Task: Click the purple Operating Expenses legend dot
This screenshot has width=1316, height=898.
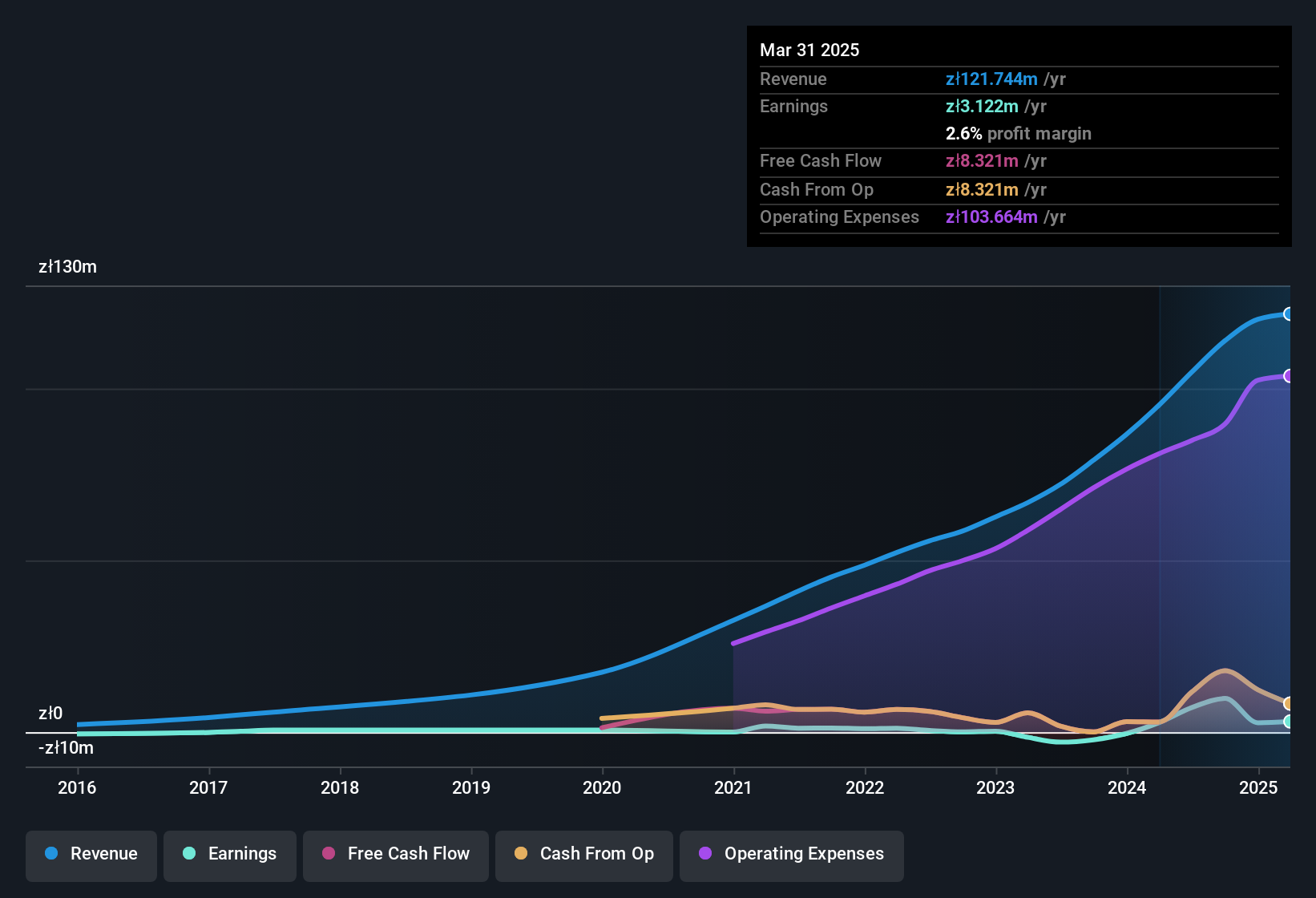Action: pos(704,854)
